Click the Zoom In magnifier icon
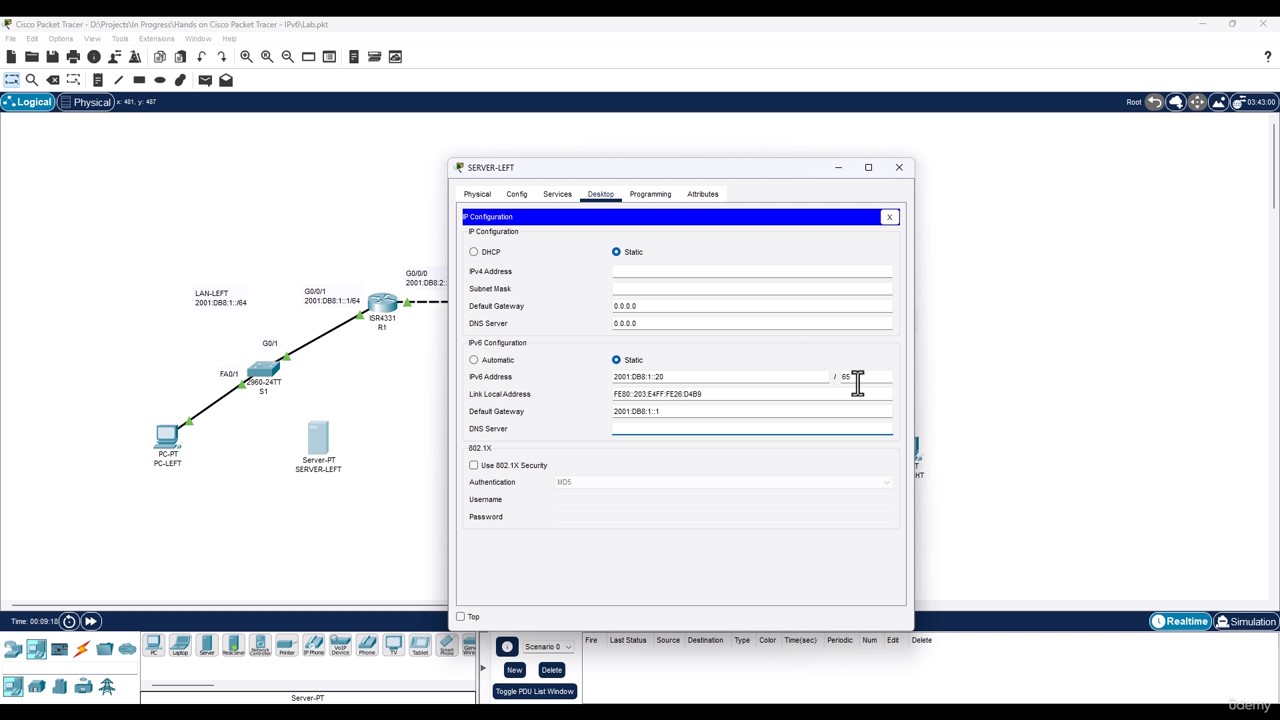The width and height of the screenshot is (1280, 720). [x=246, y=57]
